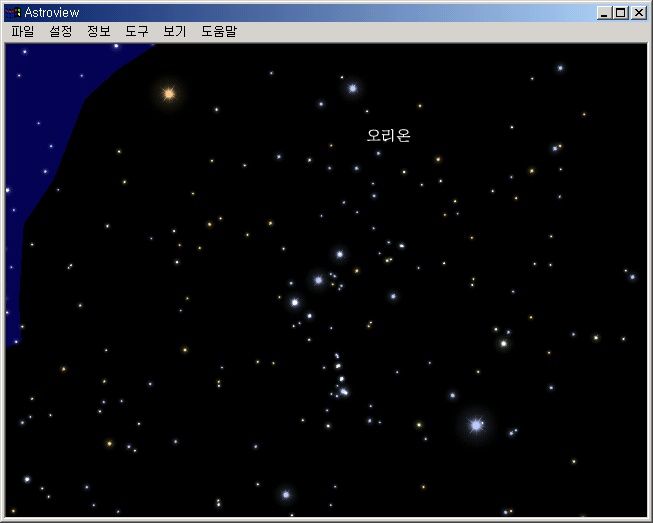This screenshot has width=653, height=523.
Task: Open the 보기 menu
Action: point(175,31)
